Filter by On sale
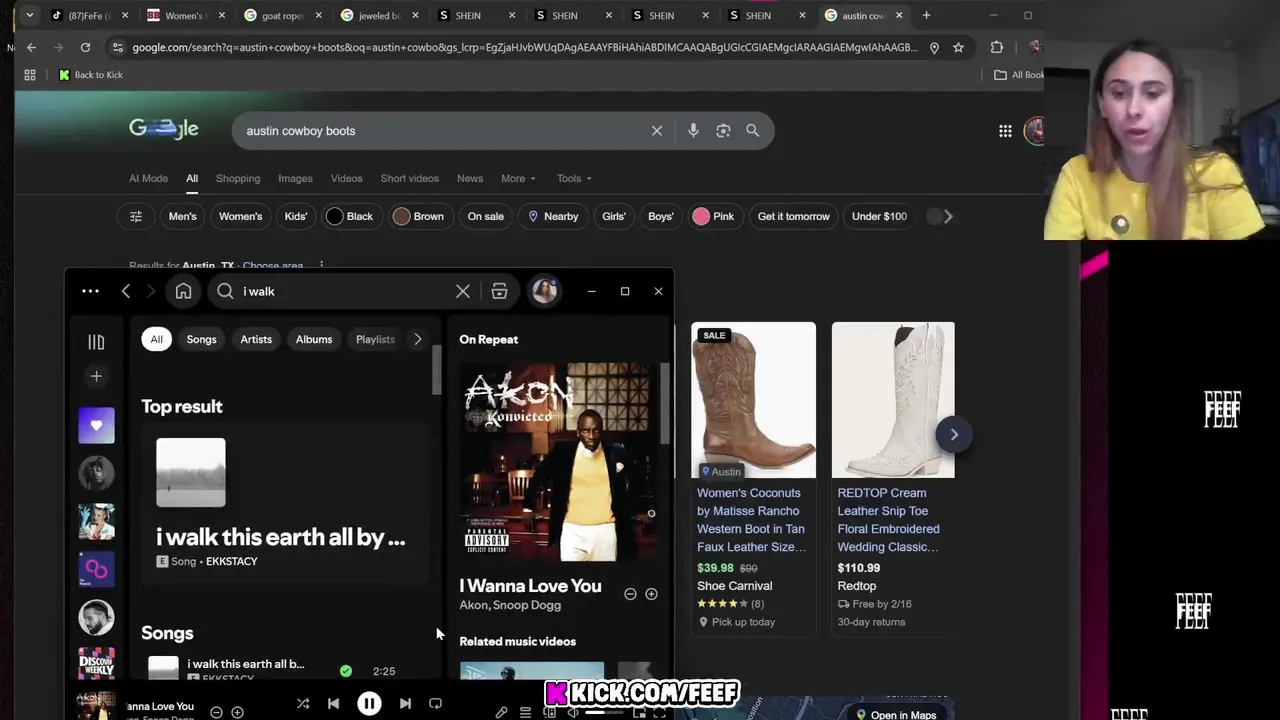The width and height of the screenshot is (1280, 720). coord(486,216)
